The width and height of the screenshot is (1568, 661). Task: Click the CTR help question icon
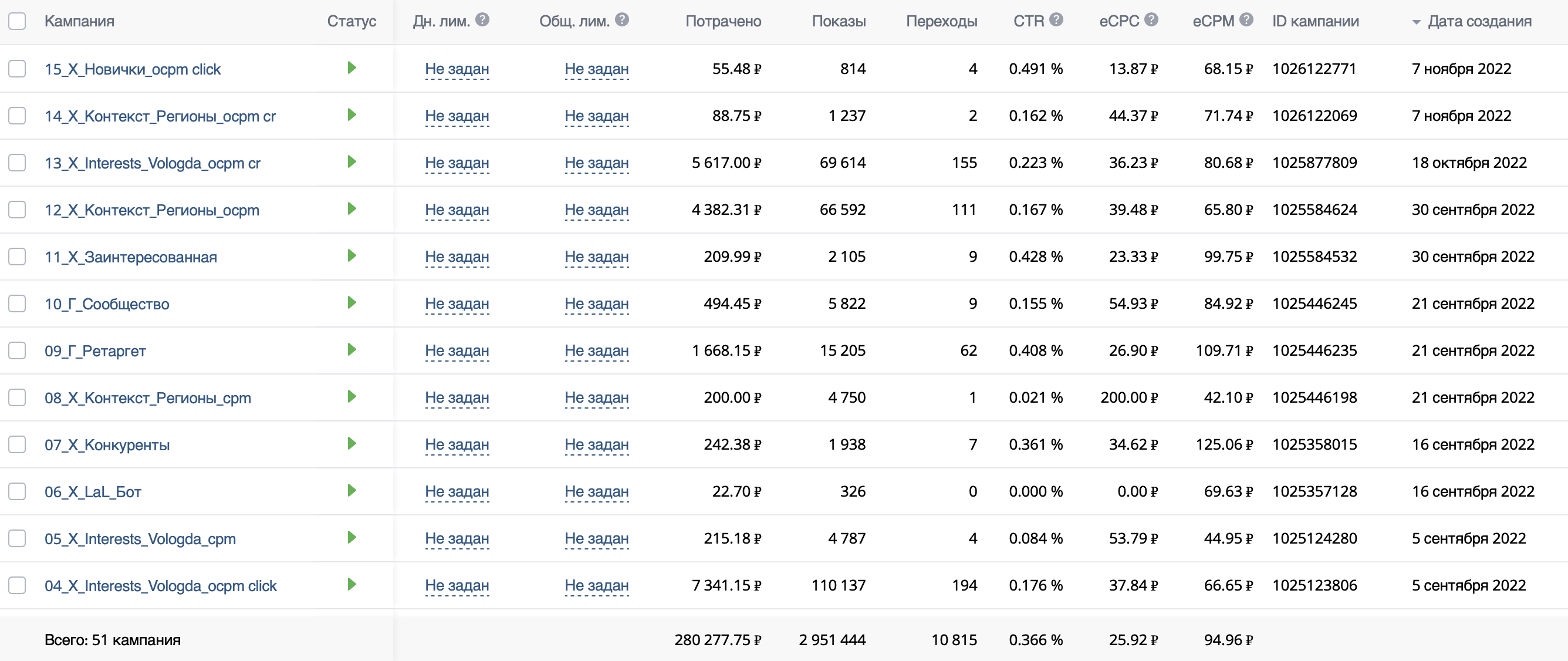click(x=1056, y=19)
